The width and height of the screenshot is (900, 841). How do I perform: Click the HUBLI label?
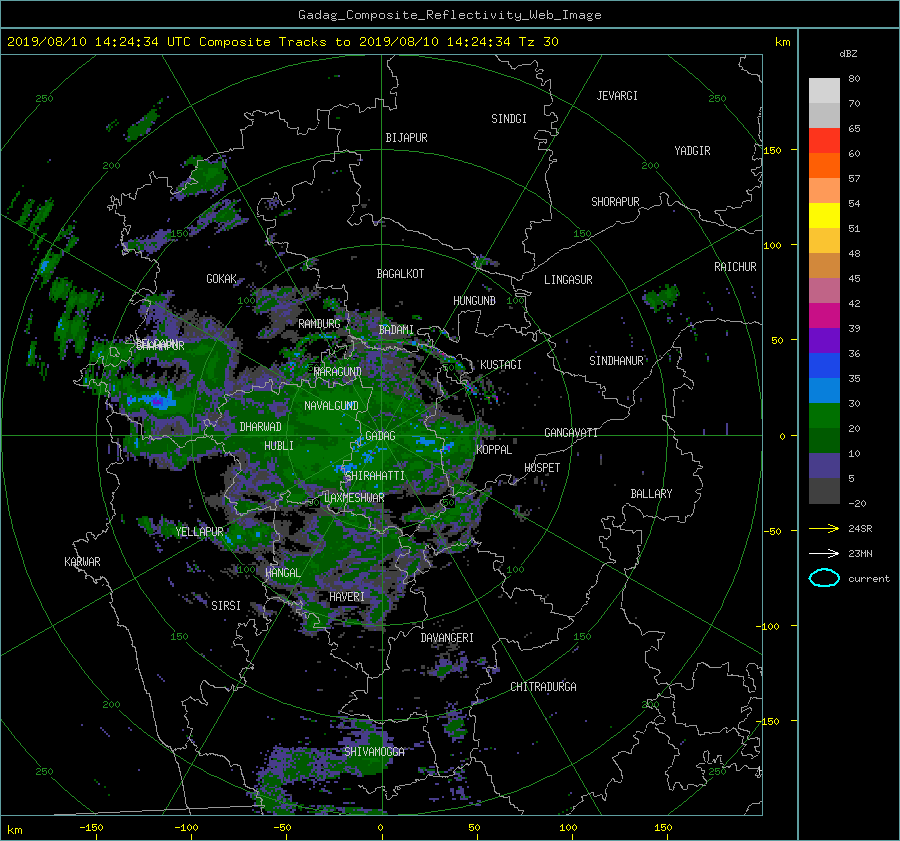[279, 446]
